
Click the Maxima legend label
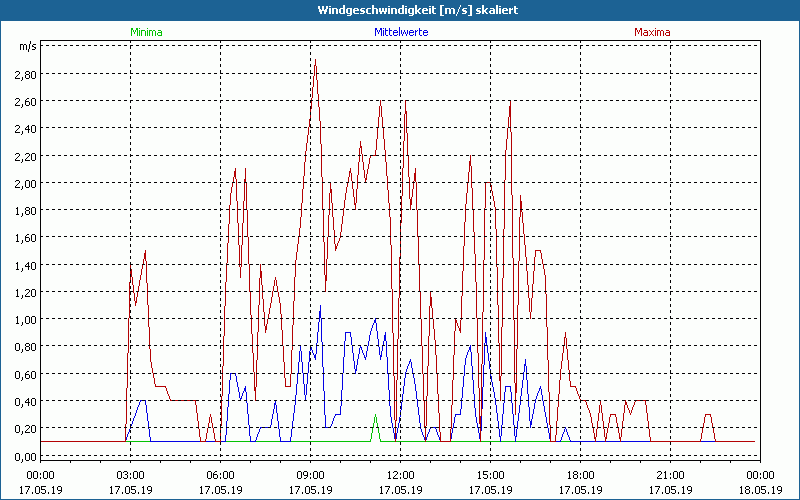tap(652, 32)
